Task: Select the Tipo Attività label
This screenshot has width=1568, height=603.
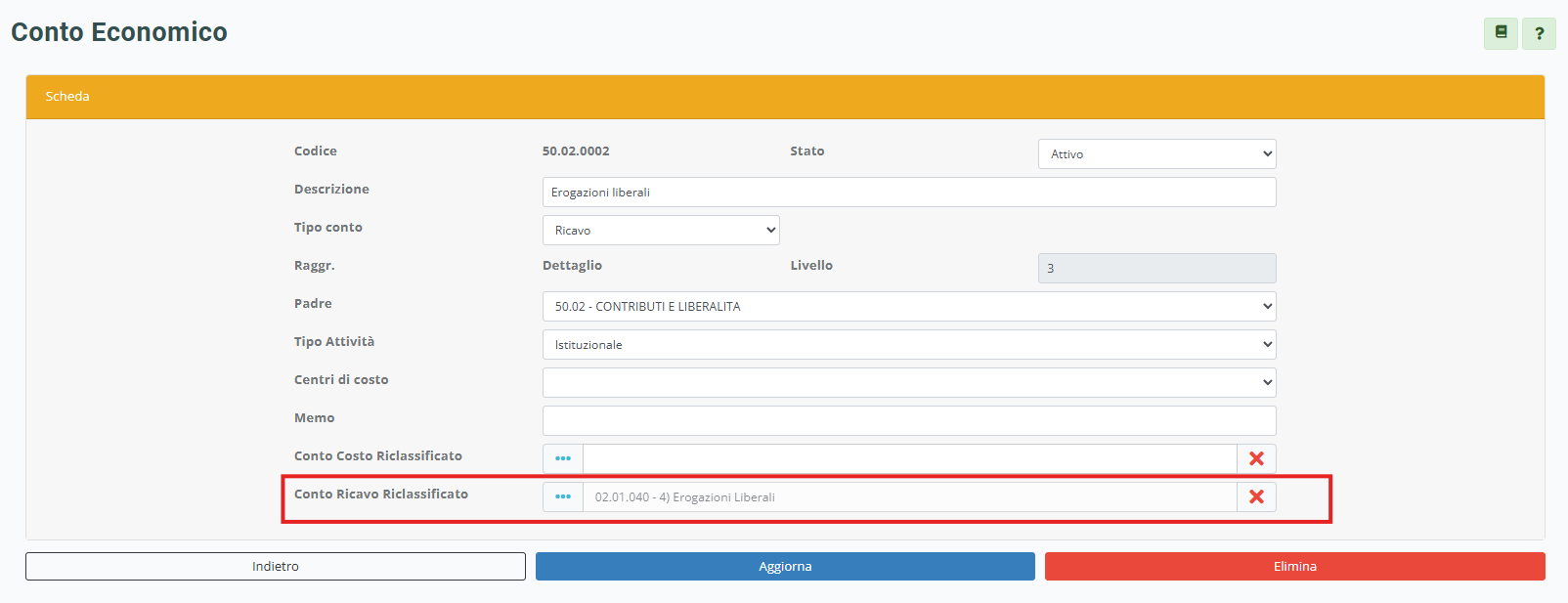Action: click(x=334, y=341)
